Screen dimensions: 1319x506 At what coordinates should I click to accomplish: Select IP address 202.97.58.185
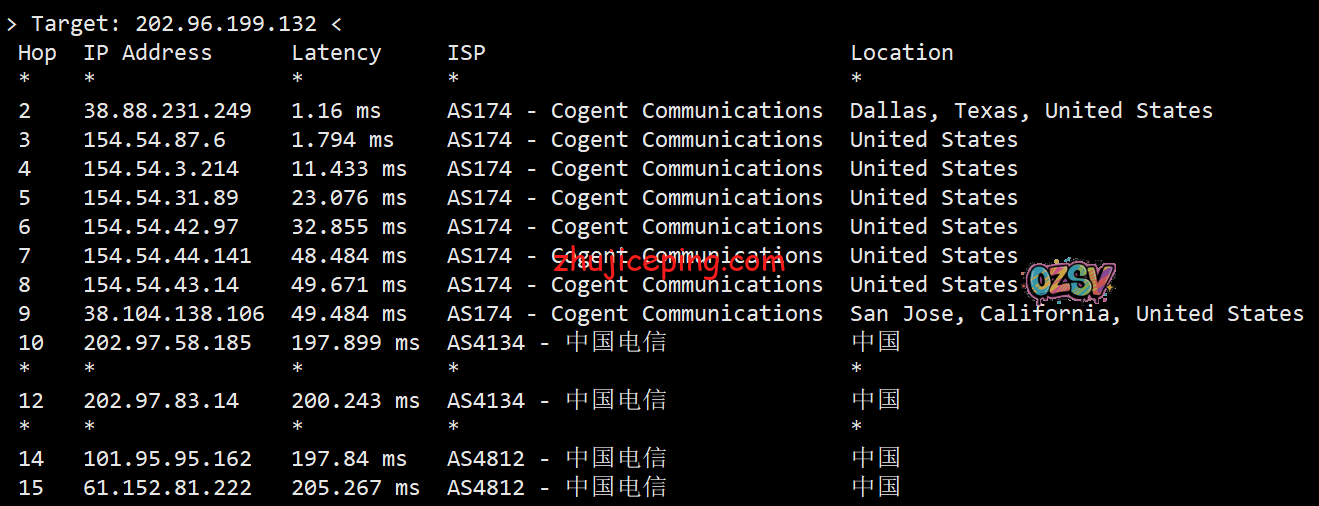[167, 343]
